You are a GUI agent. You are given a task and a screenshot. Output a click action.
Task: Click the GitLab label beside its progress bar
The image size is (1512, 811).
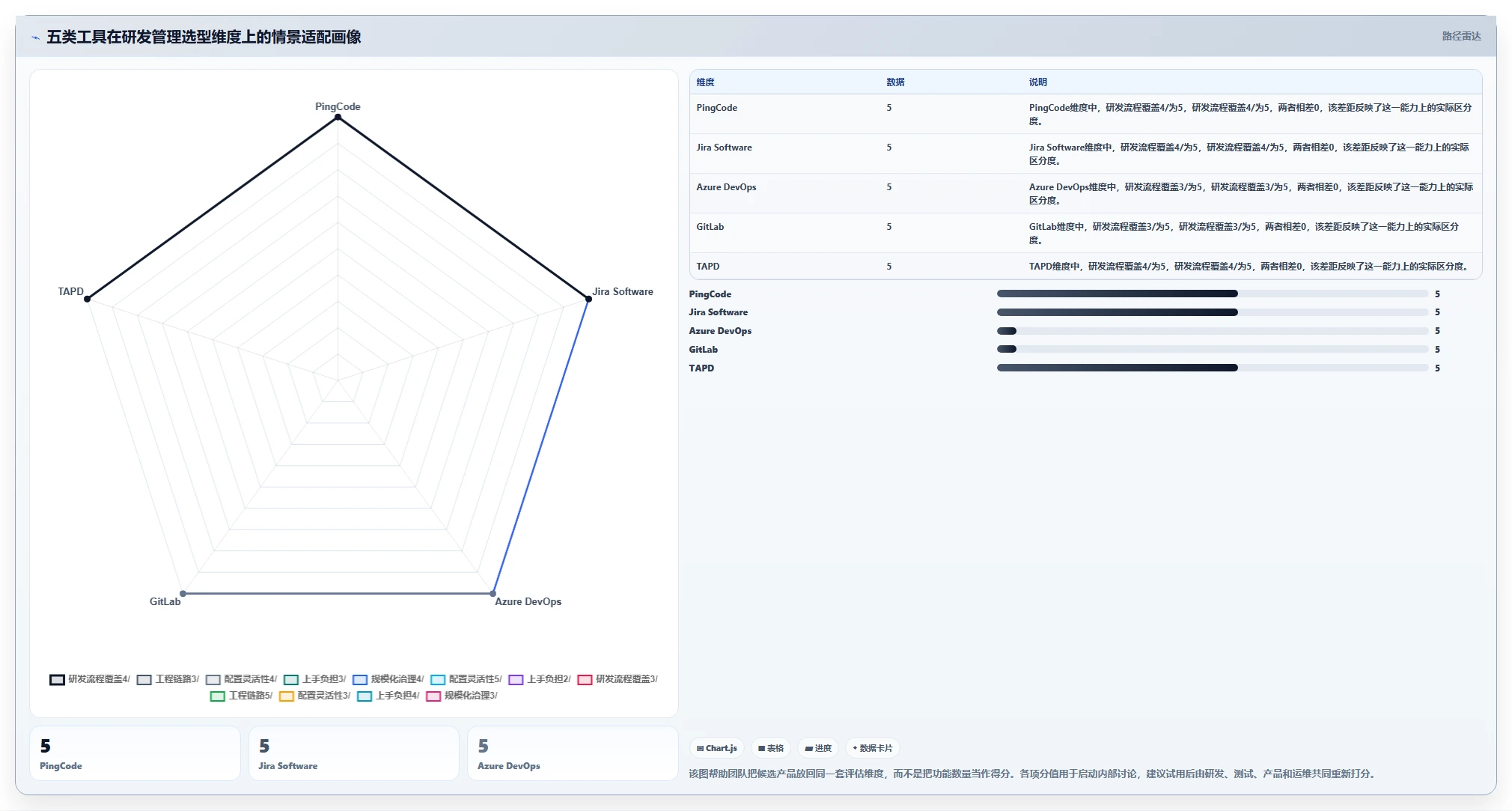pos(703,350)
